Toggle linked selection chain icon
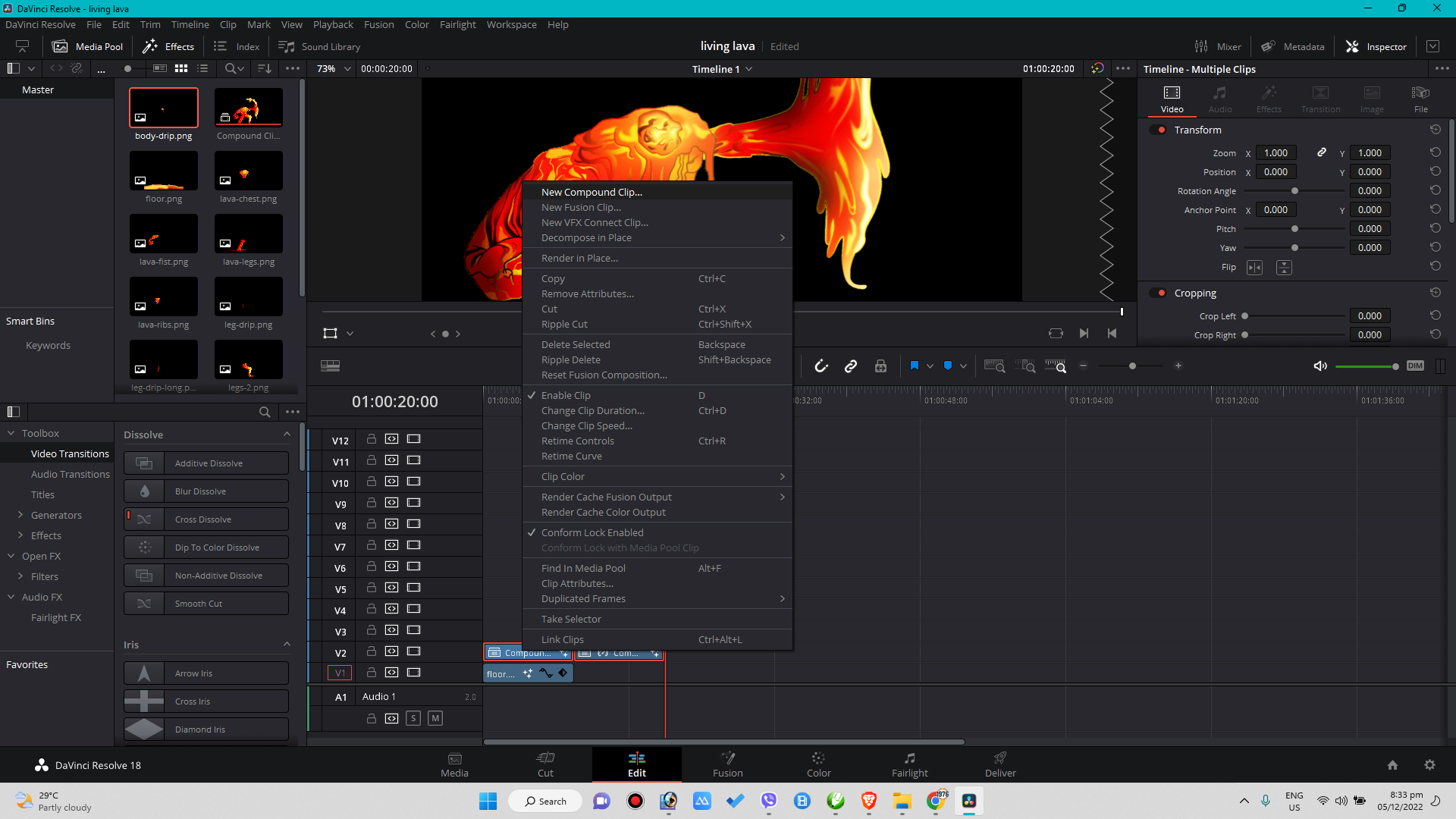Viewport: 1456px width, 819px height. coord(851,366)
